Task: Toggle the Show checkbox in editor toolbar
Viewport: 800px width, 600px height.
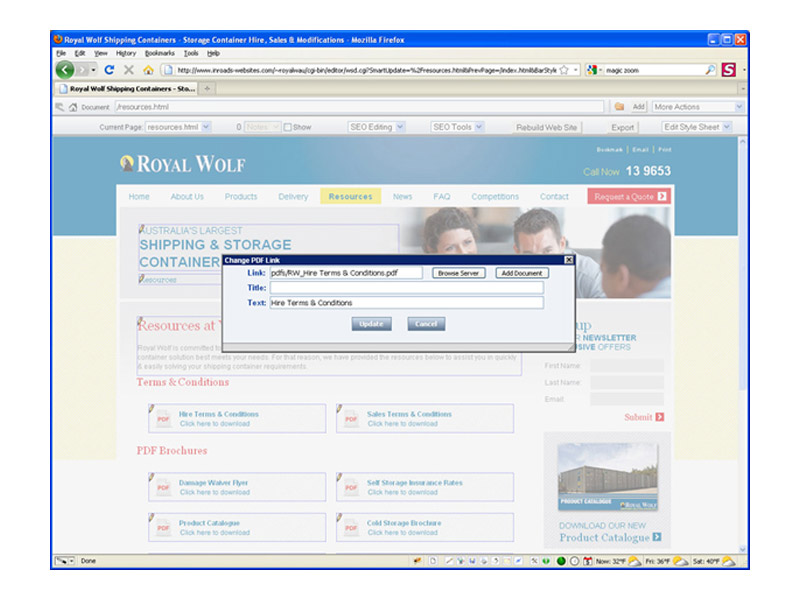Action: coord(288,127)
